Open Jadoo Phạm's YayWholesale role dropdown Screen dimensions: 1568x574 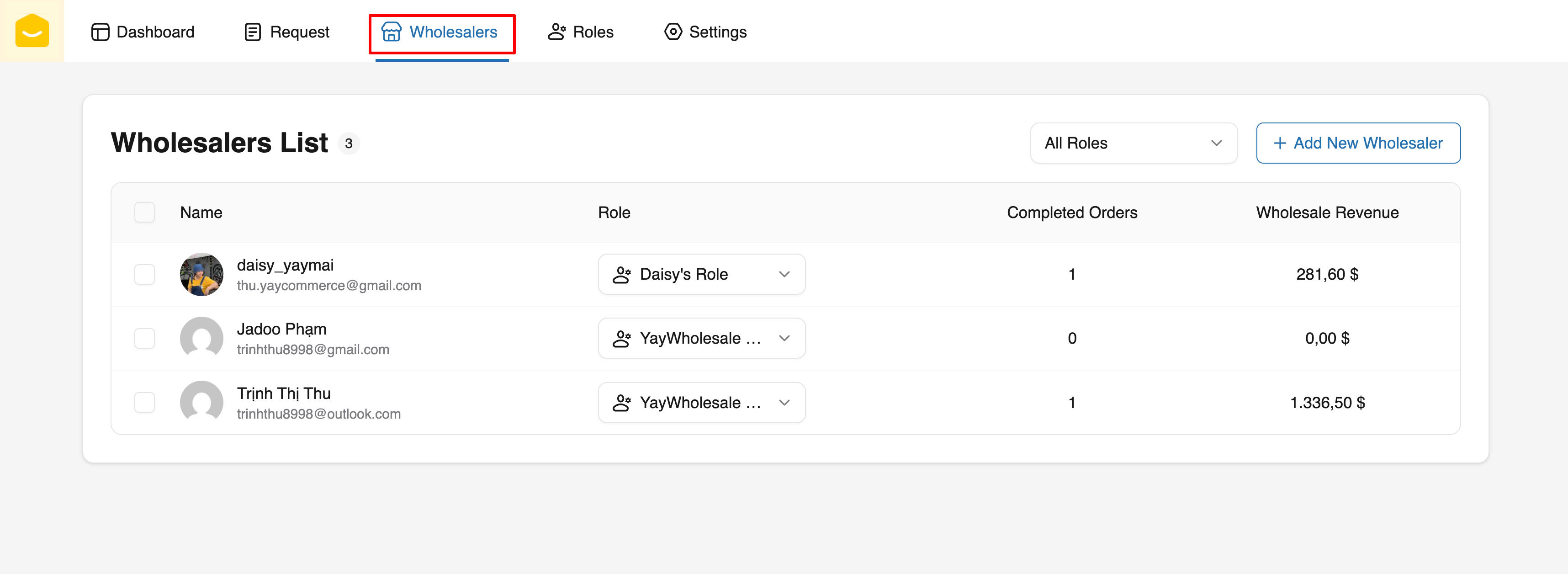pyautogui.click(x=784, y=339)
